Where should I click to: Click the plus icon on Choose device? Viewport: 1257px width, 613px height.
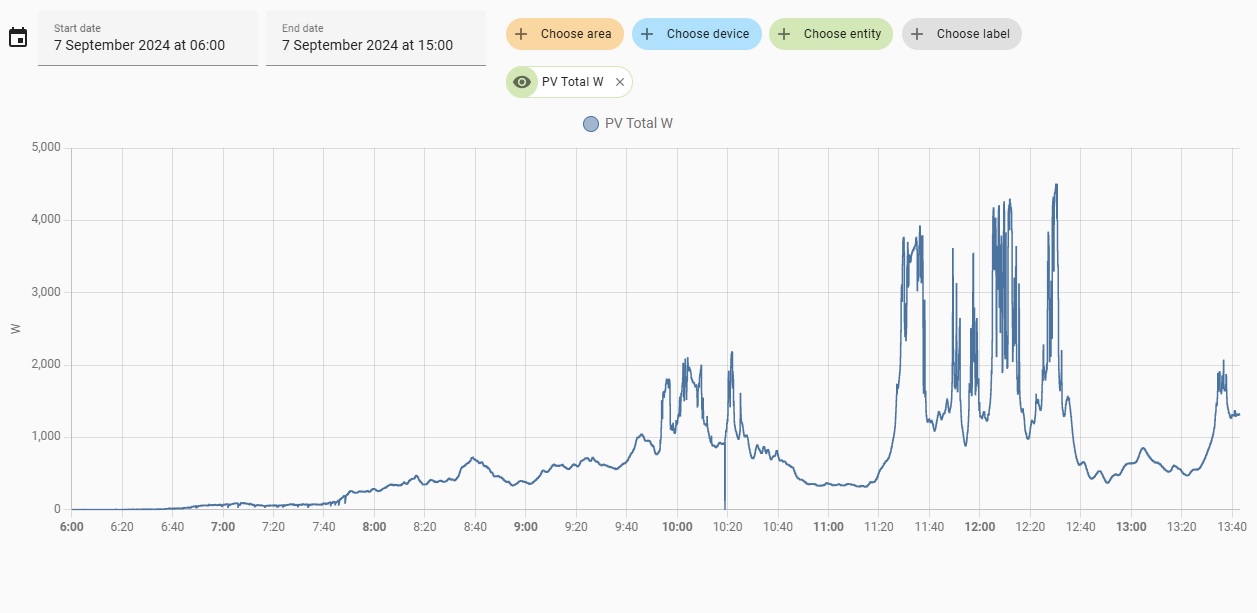point(647,34)
